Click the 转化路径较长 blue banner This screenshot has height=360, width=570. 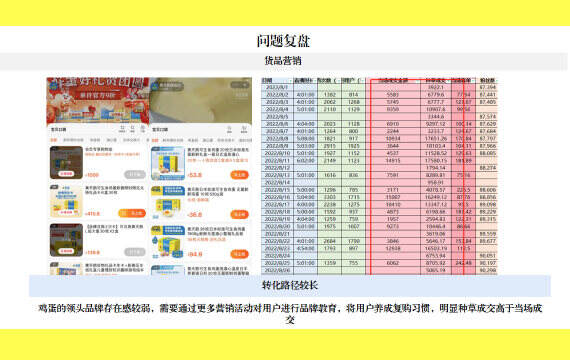(290, 285)
